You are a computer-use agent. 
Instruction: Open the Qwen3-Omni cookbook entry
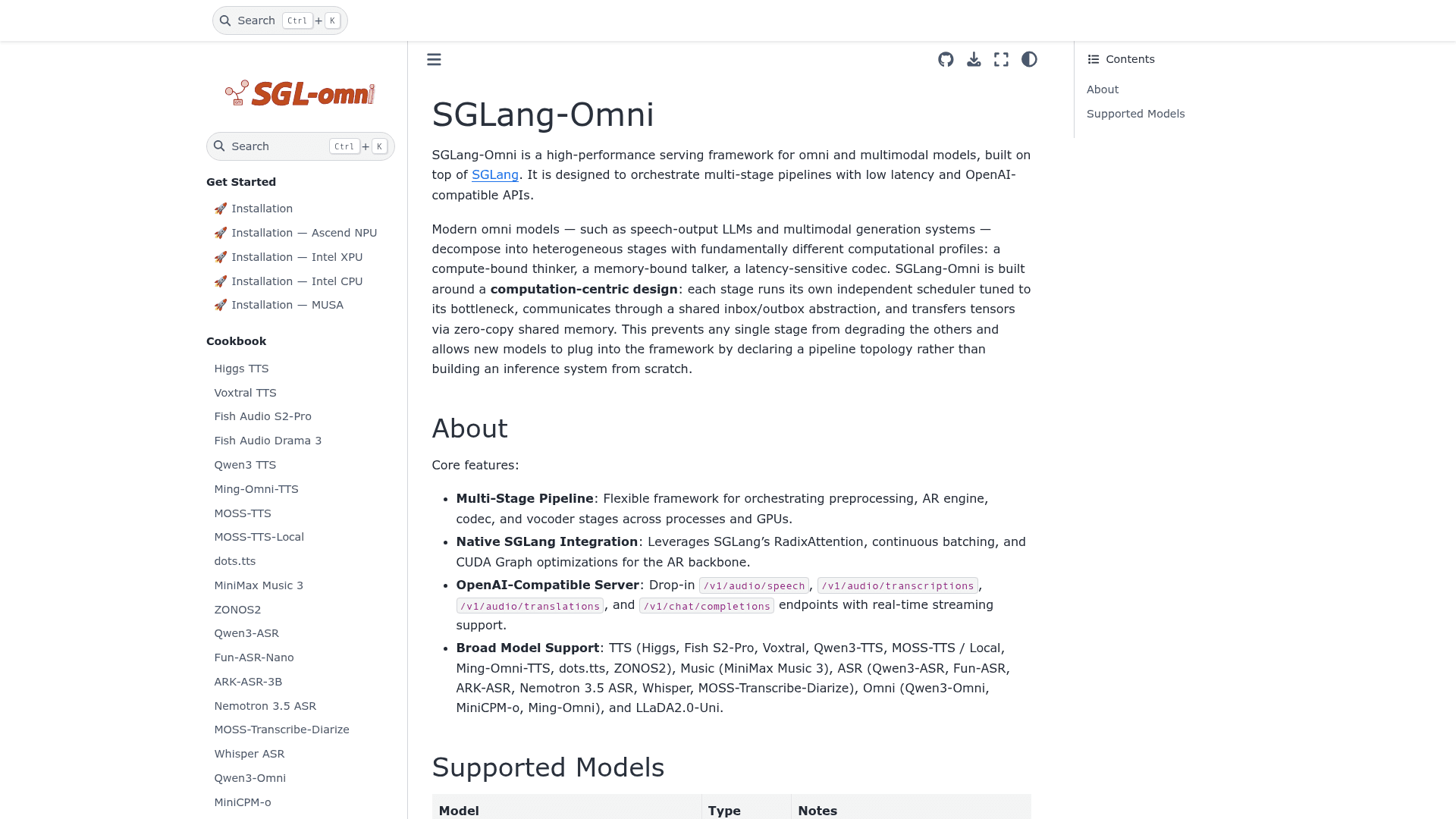click(x=249, y=778)
